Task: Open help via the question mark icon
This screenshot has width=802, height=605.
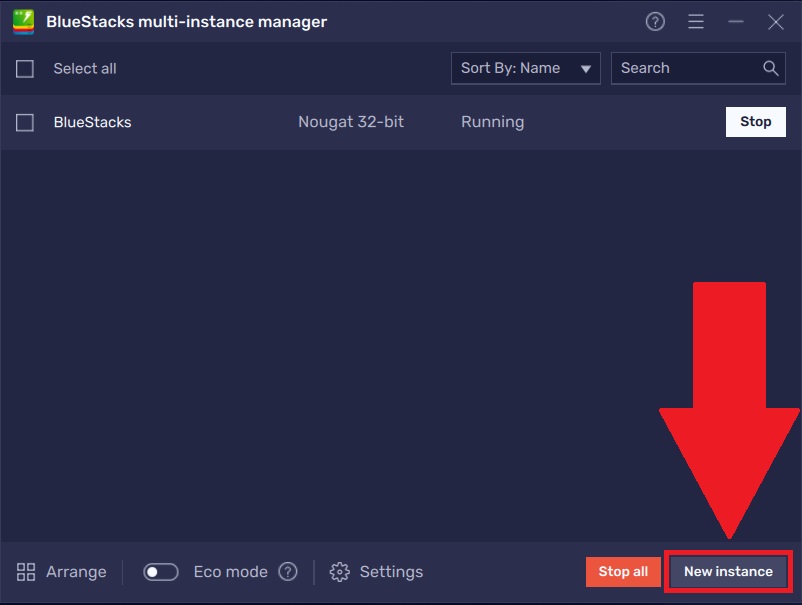Action: click(655, 20)
